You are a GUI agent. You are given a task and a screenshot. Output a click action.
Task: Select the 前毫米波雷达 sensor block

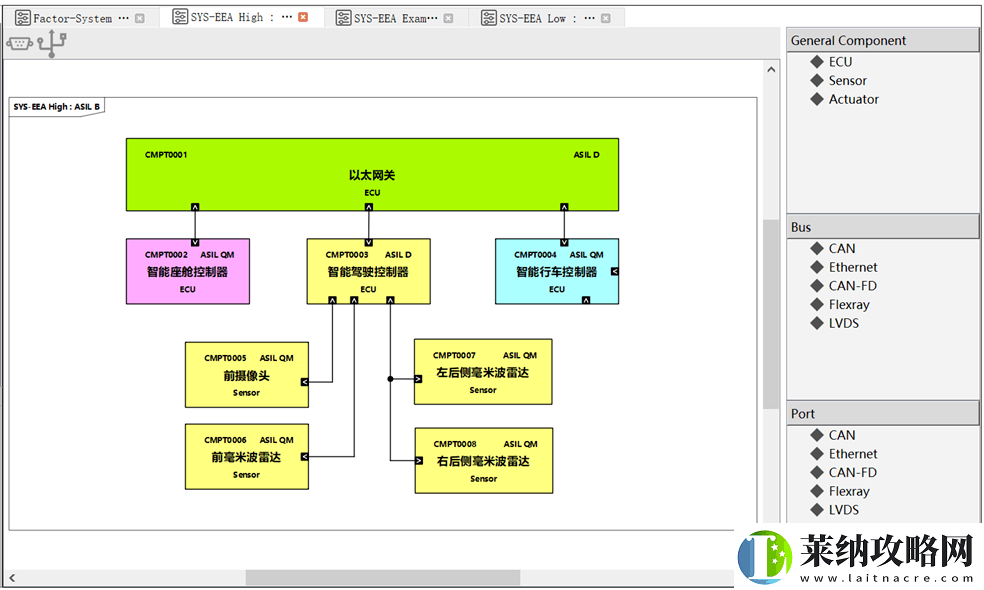247,456
